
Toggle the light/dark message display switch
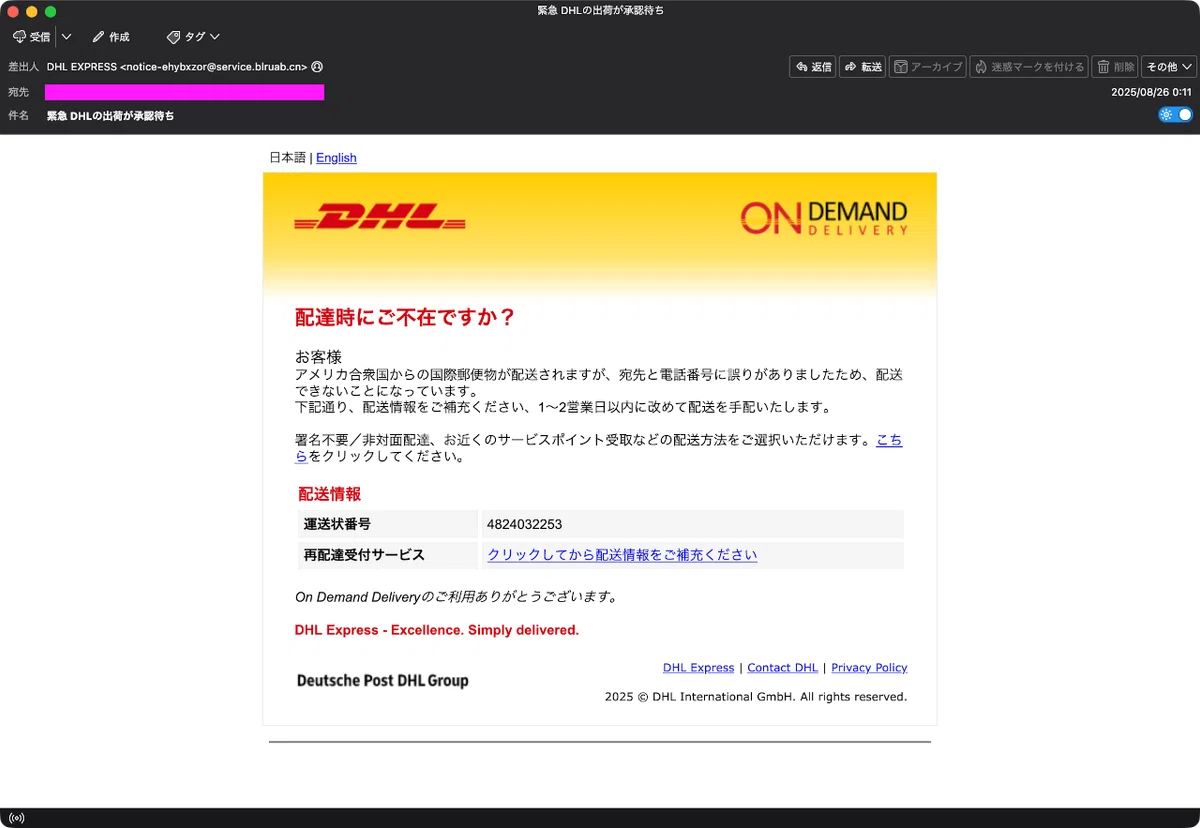(1176, 115)
